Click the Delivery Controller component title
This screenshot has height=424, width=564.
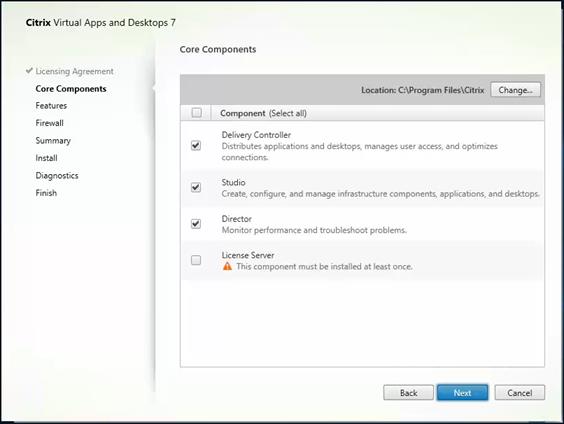[x=256, y=135]
